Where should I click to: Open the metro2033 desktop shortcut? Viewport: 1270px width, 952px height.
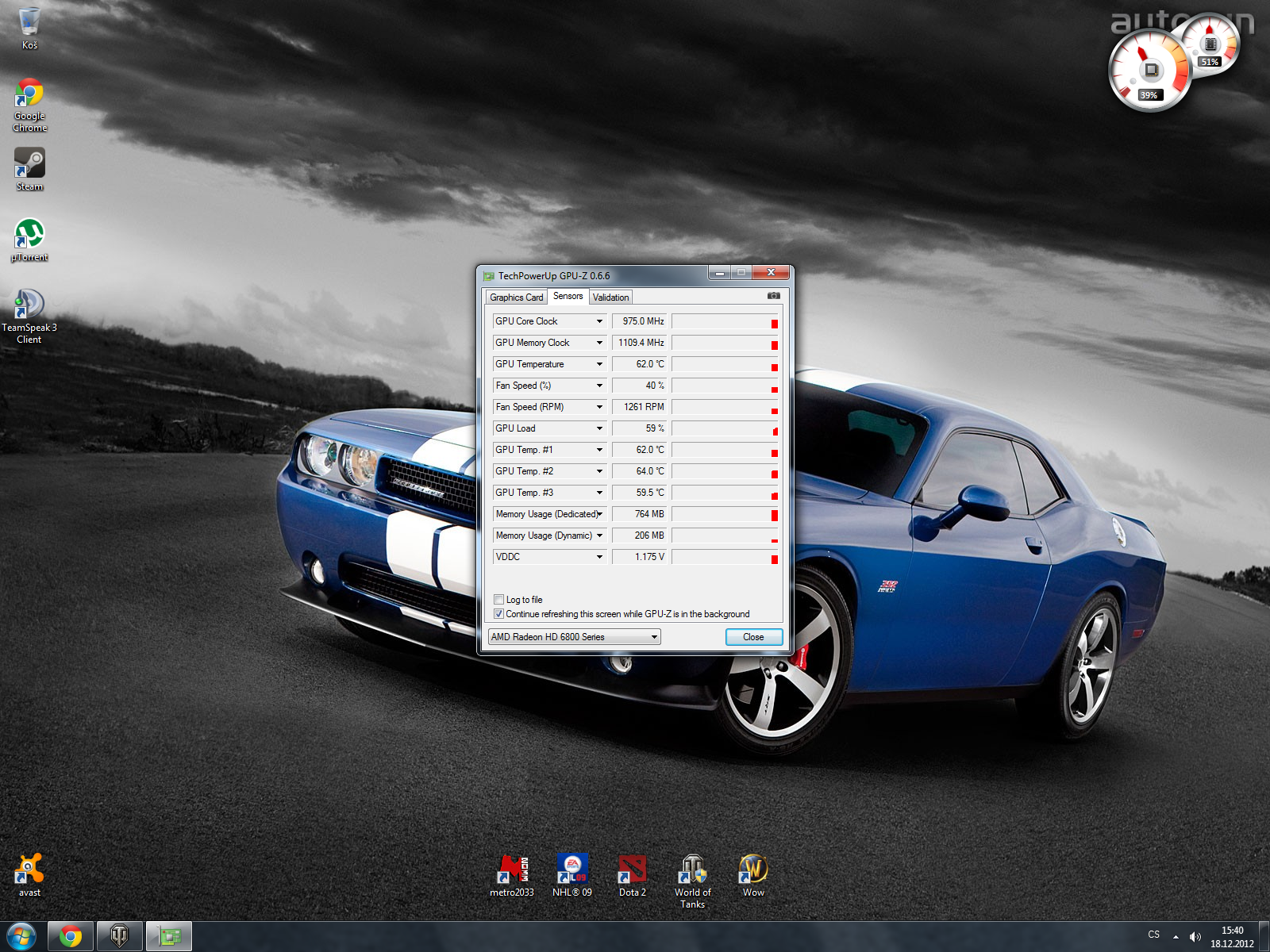[512, 870]
